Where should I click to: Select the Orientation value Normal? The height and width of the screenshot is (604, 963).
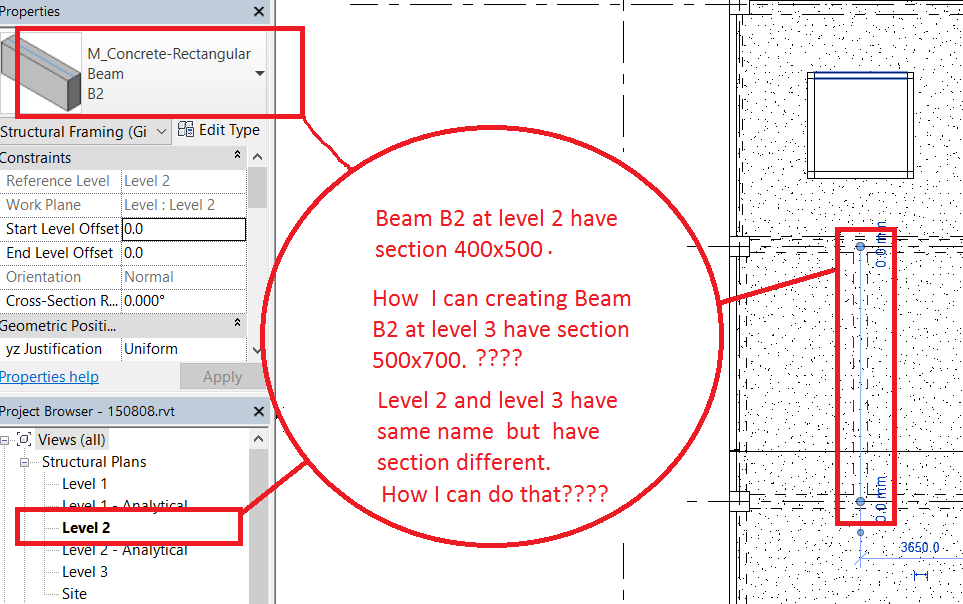coord(184,277)
